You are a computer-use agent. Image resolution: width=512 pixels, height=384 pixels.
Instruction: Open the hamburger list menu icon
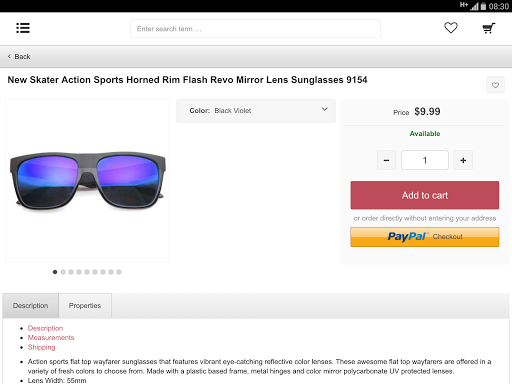tap(23, 28)
